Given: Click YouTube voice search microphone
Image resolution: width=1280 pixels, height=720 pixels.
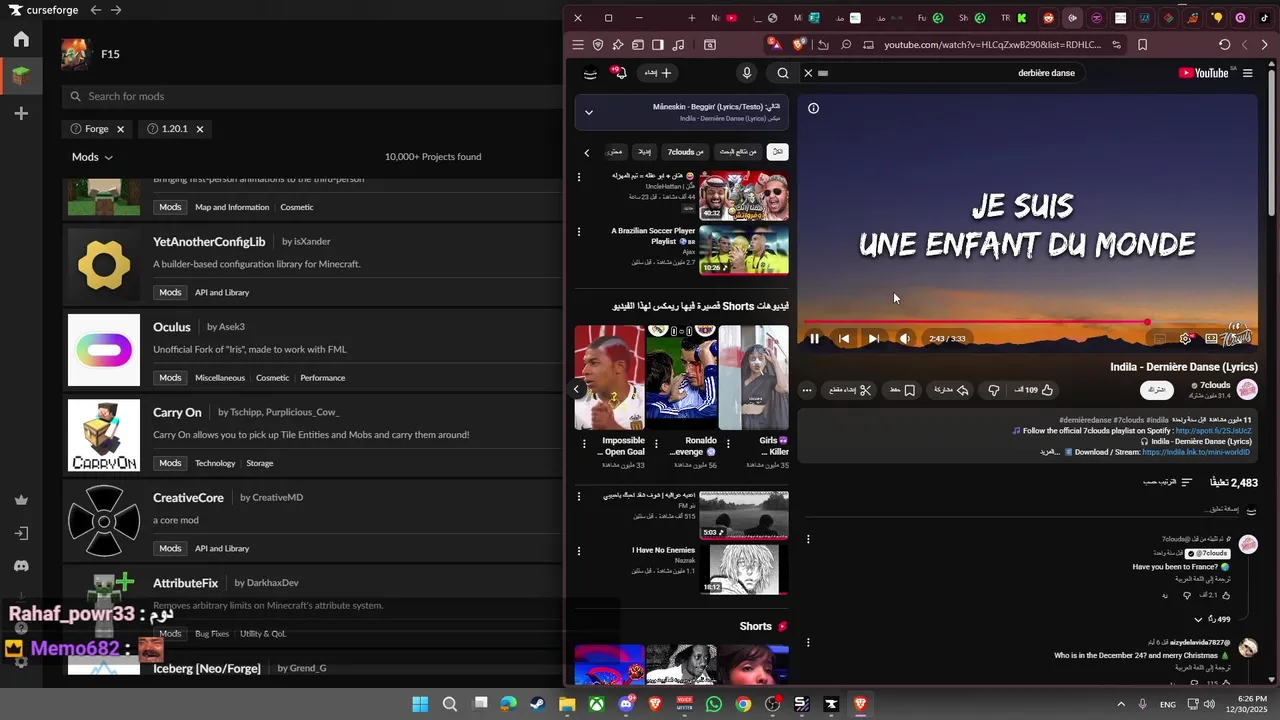Looking at the screenshot, I should pyautogui.click(x=746, y=73).
